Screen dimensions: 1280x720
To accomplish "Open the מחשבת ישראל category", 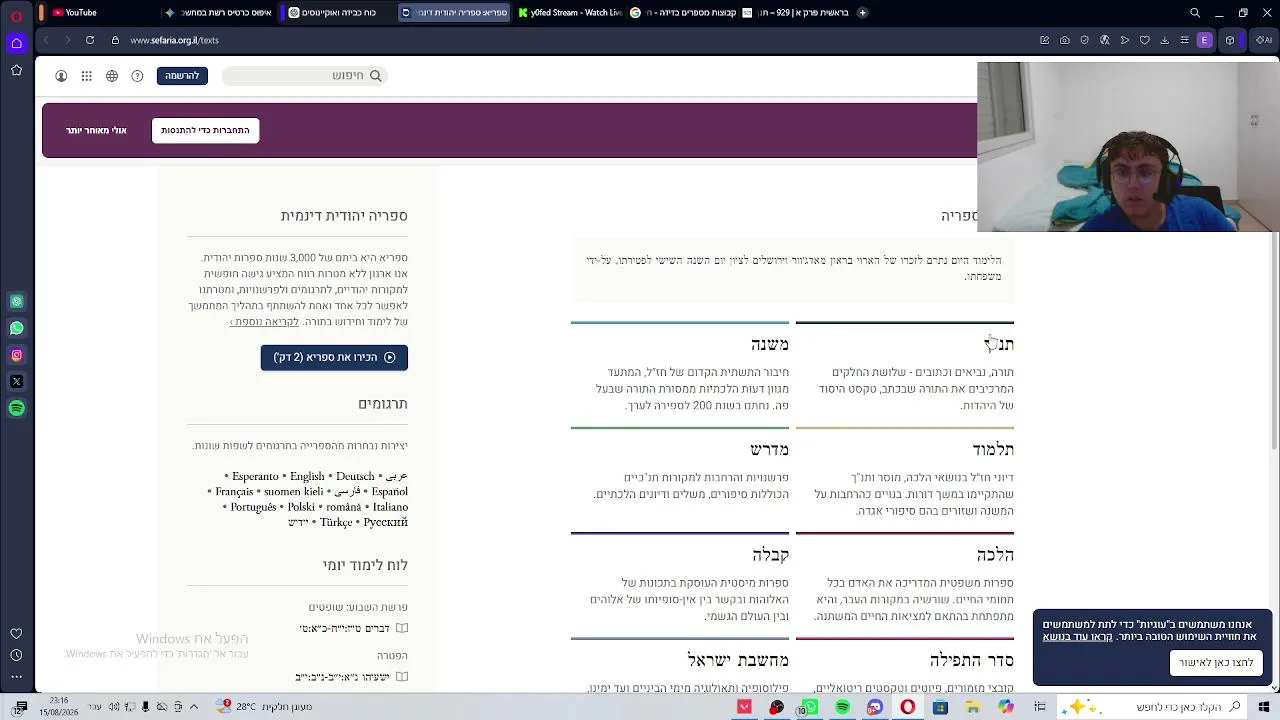I will pyautogui.click(x=738, y=659).
